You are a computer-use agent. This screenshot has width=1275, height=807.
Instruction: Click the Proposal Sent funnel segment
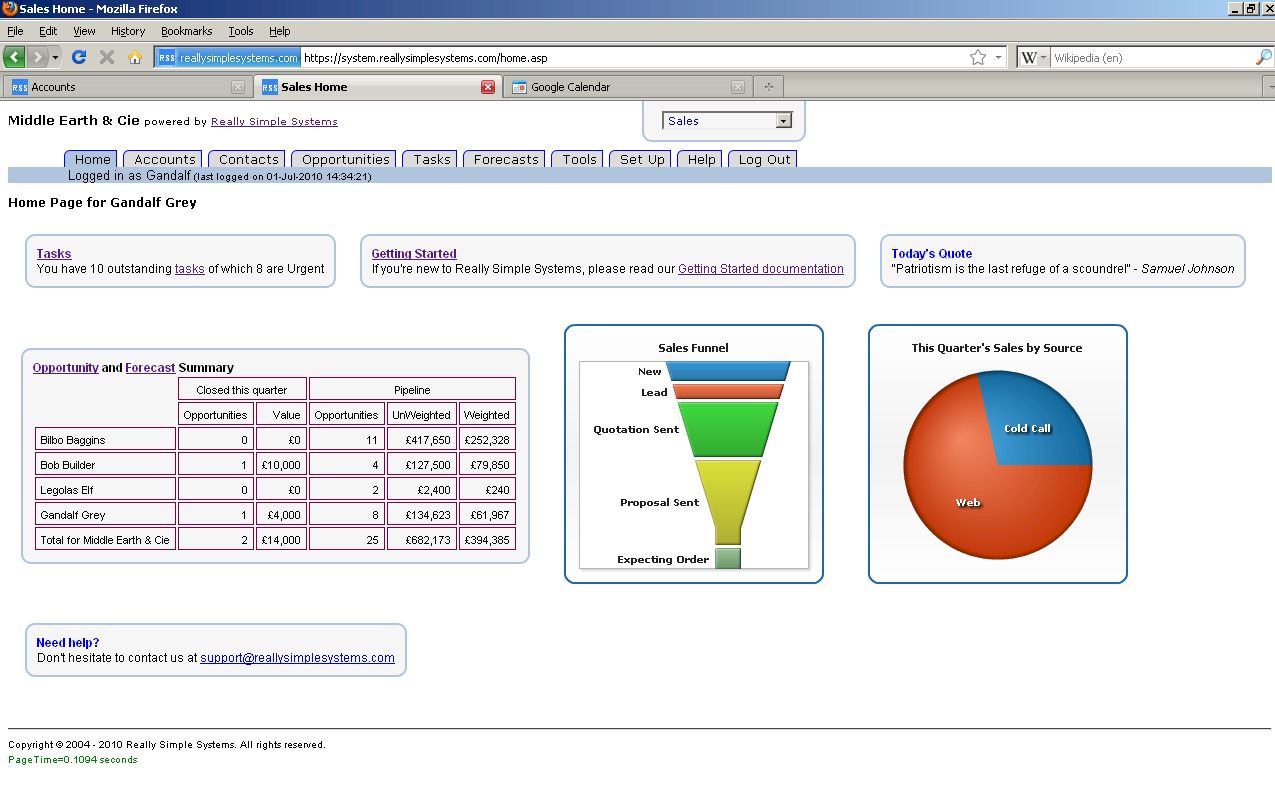(728, 502)
